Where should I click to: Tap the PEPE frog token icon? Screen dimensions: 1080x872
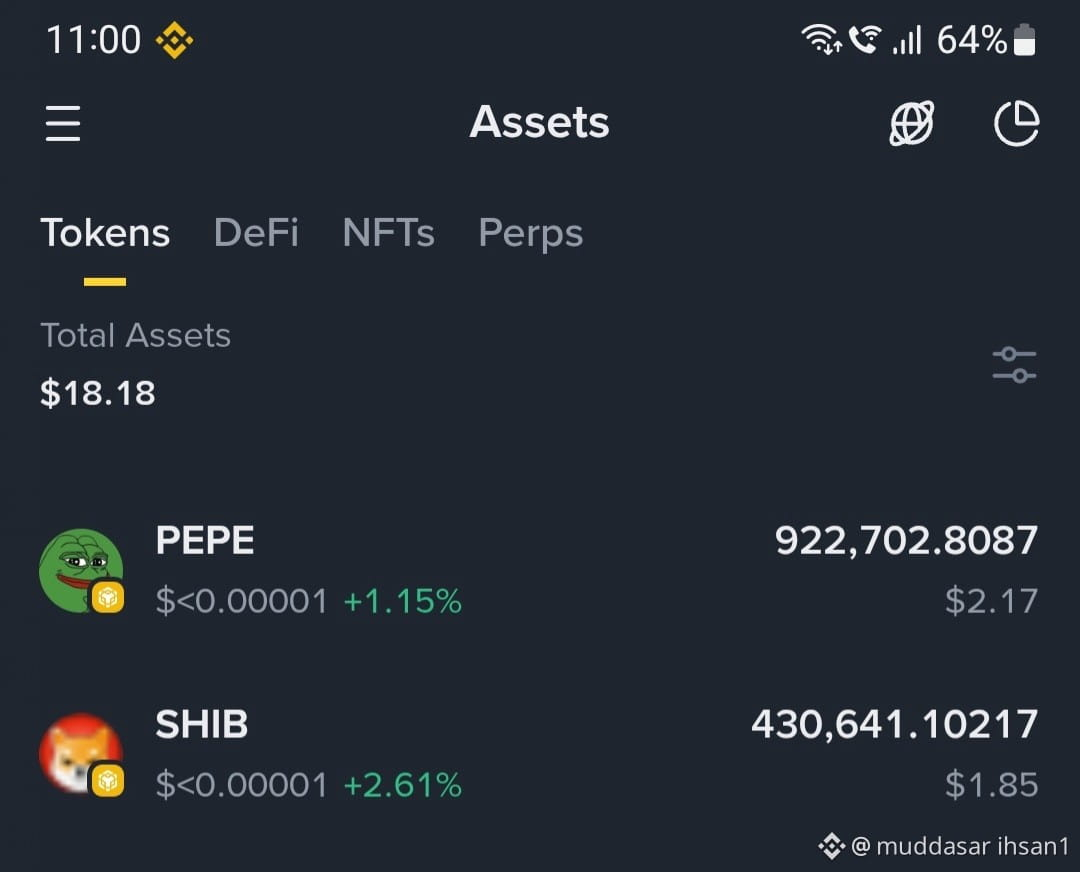81,570
